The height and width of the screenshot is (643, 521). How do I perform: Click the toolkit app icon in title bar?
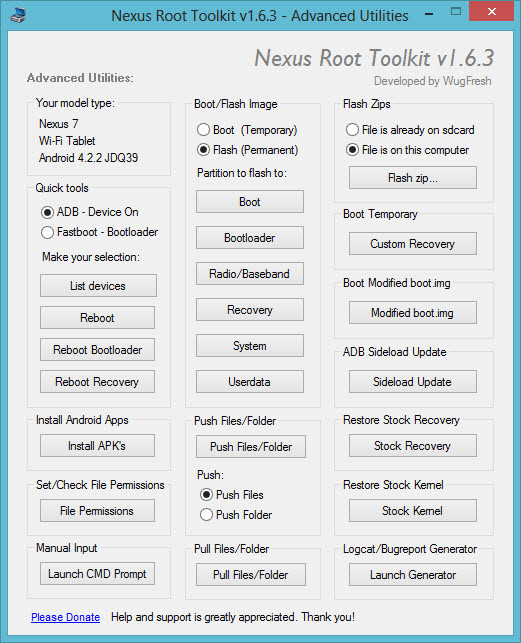coord(18,16)
